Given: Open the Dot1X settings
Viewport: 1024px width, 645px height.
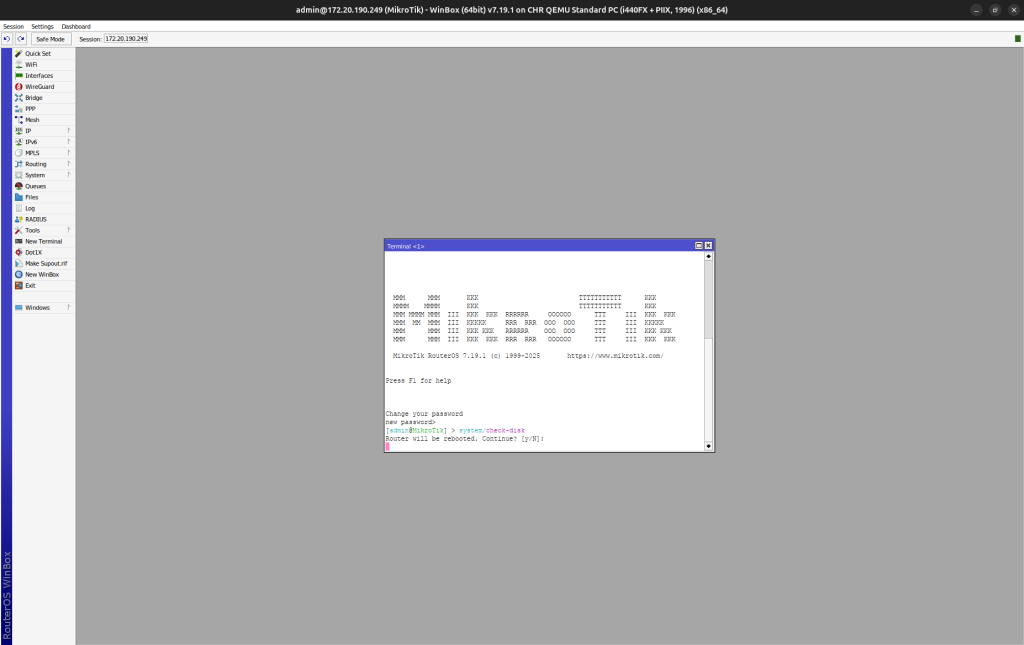Looking at the screenshot, I should (43, 253).
